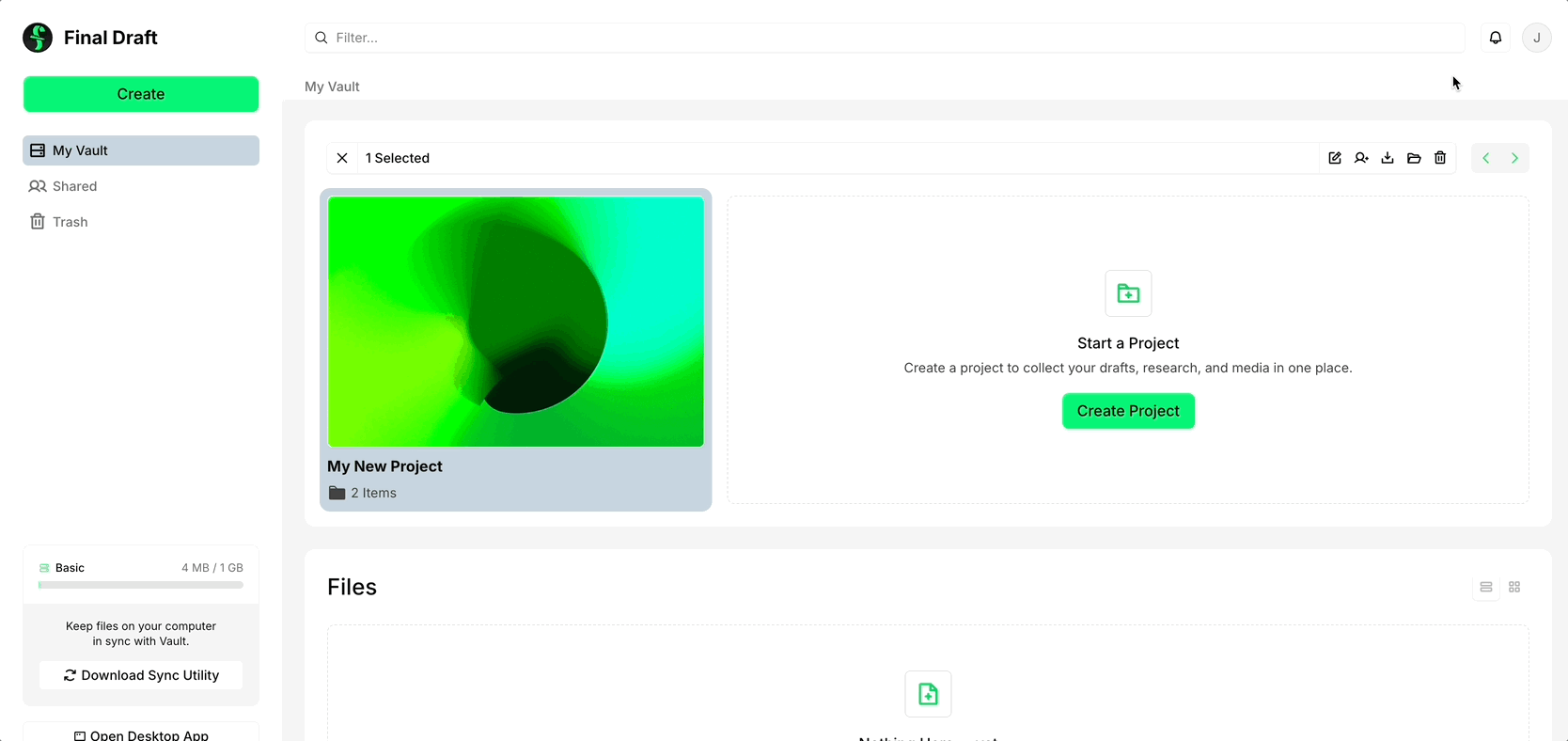Click the user avatar J
Screen dimensions: 1568x741
click(x=1537, y=38)
